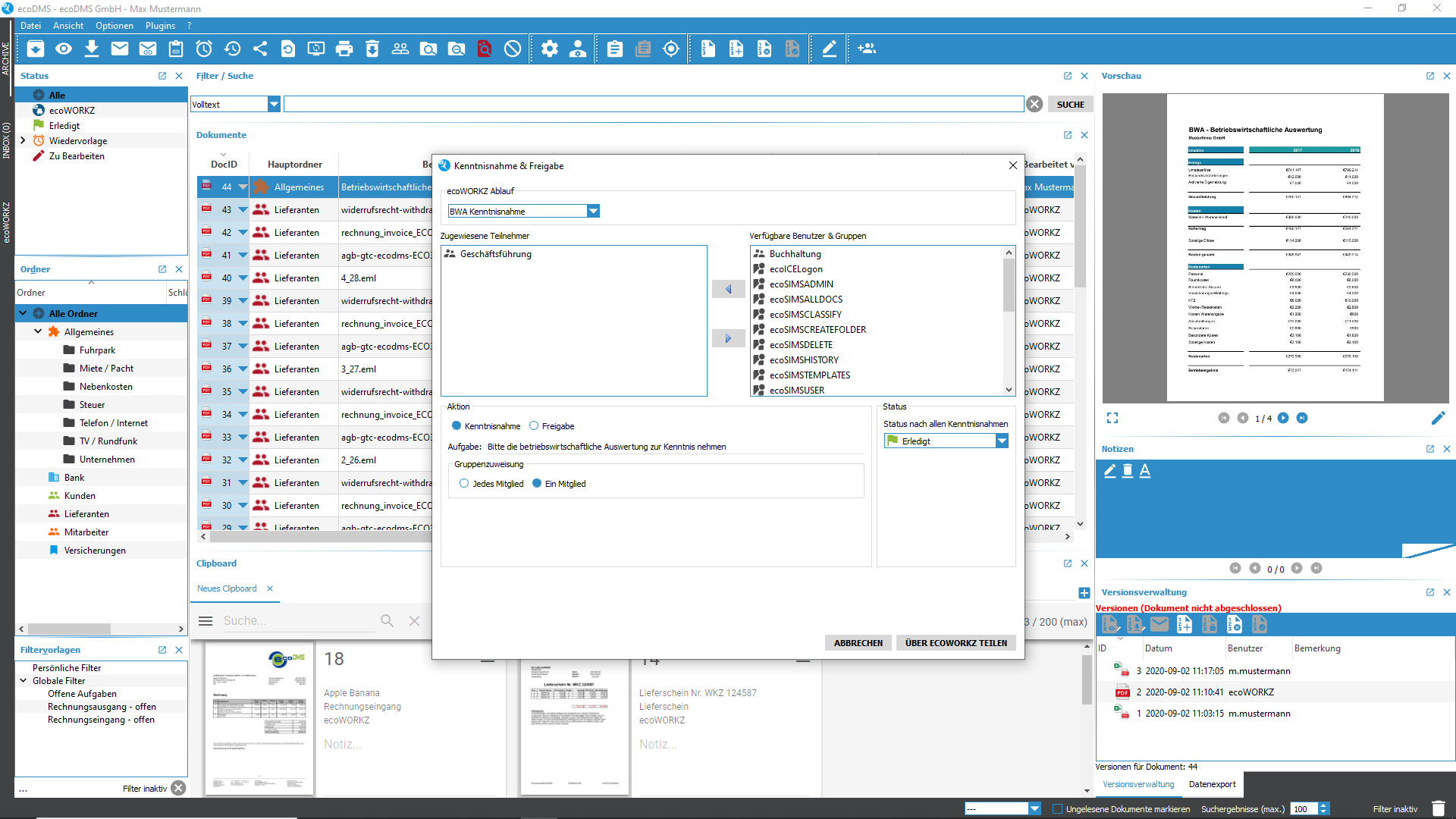Select Buchhaltung in available users list
Image resolution: width=1456 pixels, height=819 pixels.
coord(795,254)
